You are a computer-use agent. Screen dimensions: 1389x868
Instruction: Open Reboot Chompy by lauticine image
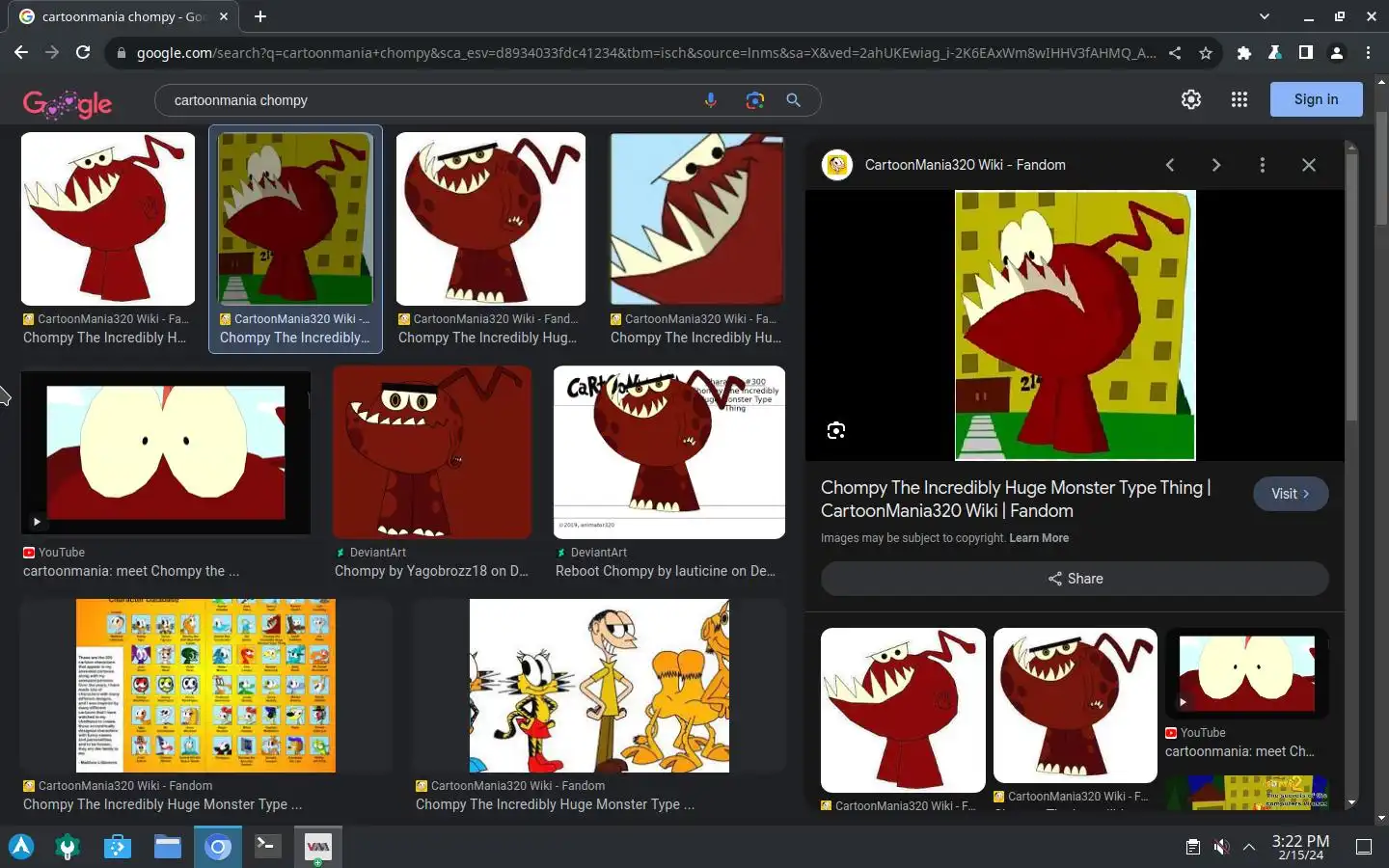669,452
